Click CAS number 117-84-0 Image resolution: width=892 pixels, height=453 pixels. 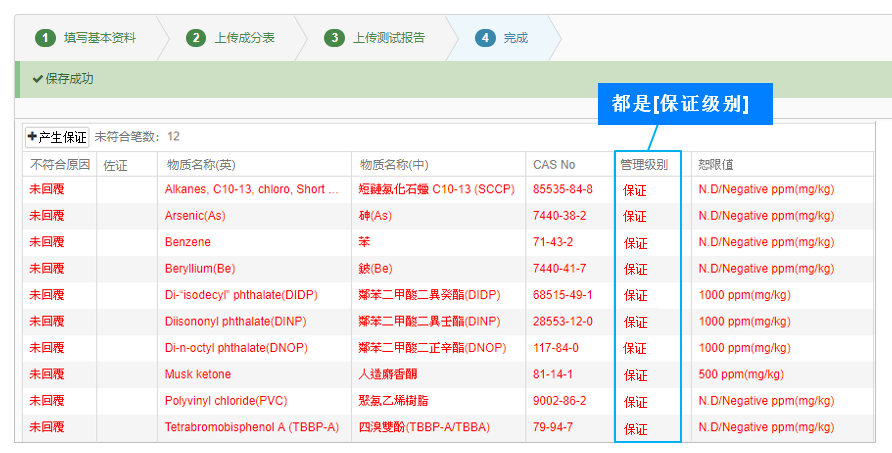[556, 348]
